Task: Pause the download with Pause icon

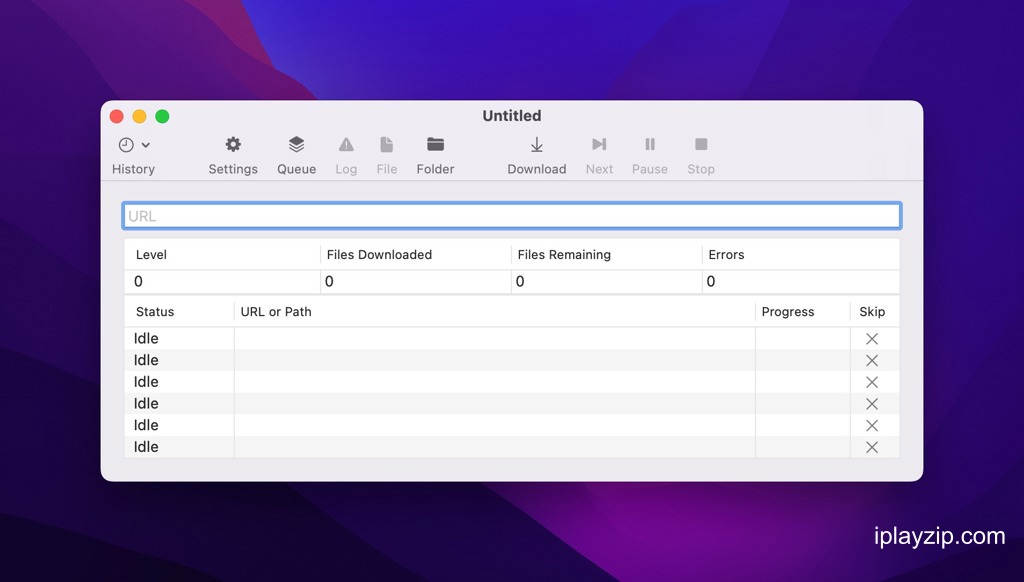Action: tap(650, 144)
